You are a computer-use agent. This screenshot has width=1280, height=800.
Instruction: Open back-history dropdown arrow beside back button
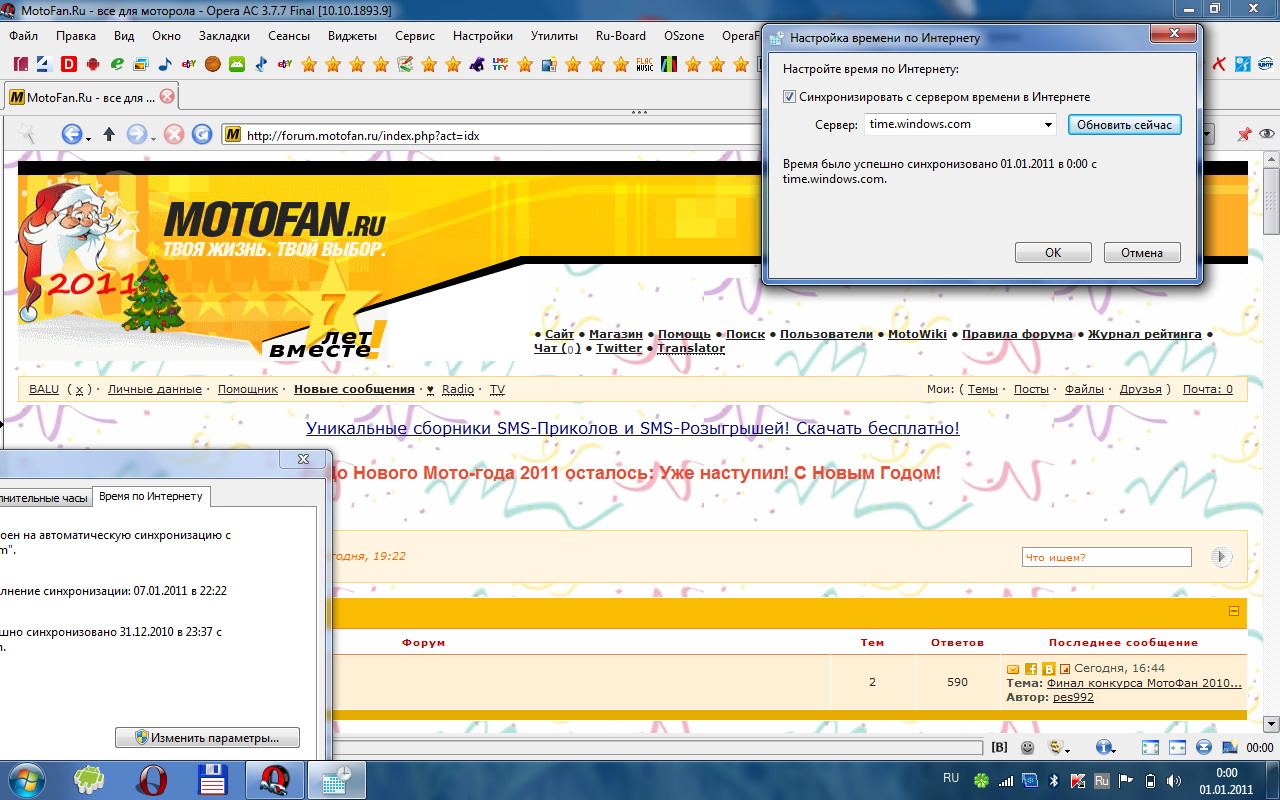tap(87, 138)
